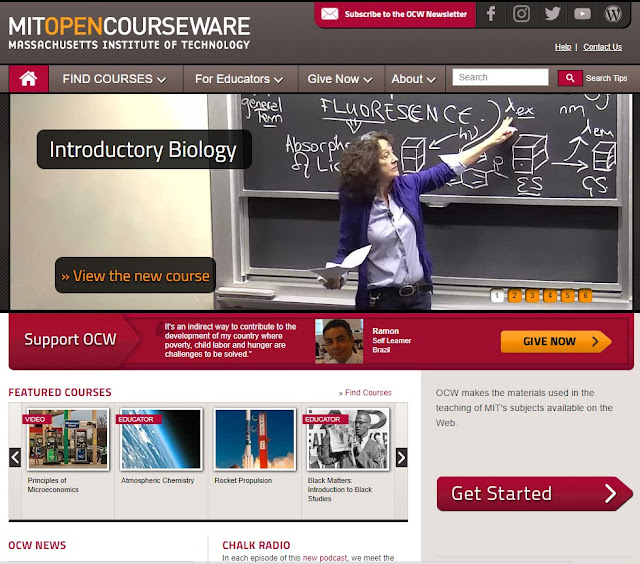640x564 pixels.
Task: Click the Introductory Biology banner title
Action: (144, 149)
